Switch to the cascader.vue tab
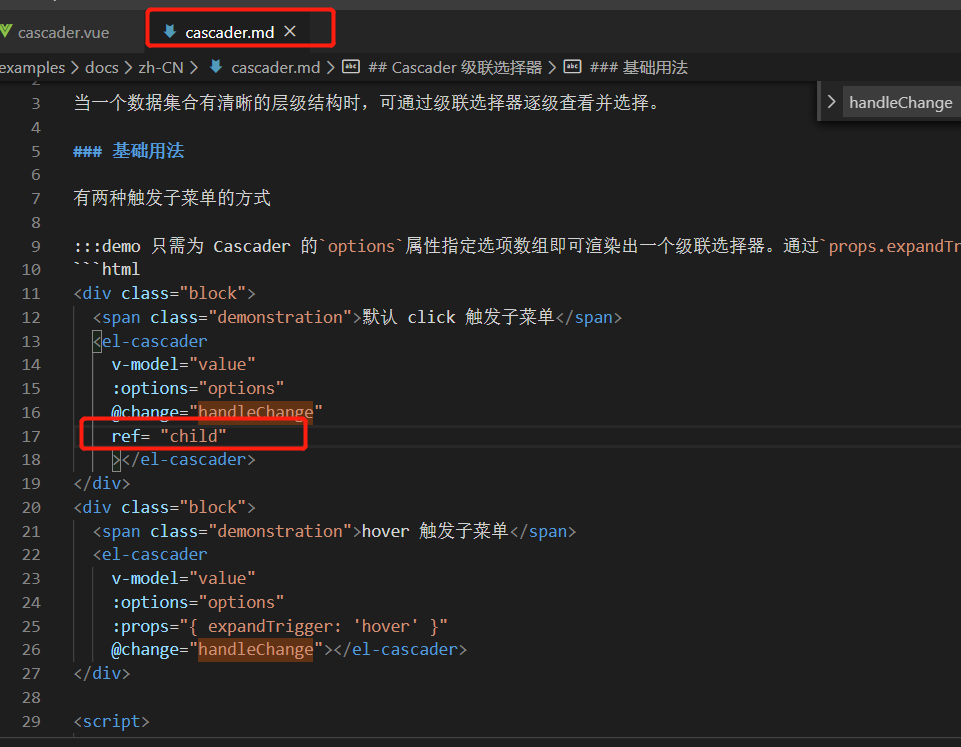The width and height of the screenshot is (961, 747). pos(63,32)
